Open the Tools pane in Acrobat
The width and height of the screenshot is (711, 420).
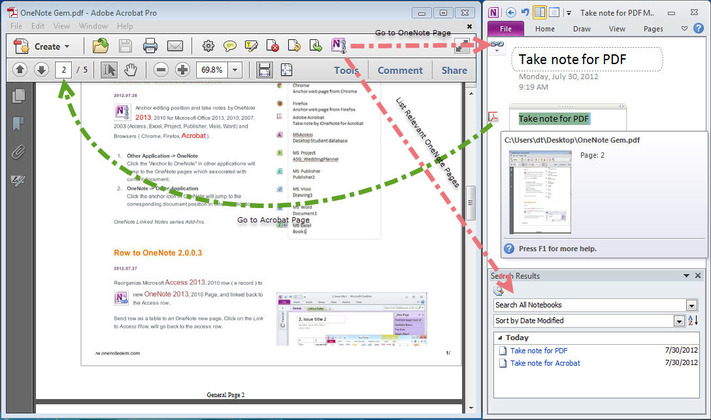point(346,70)
